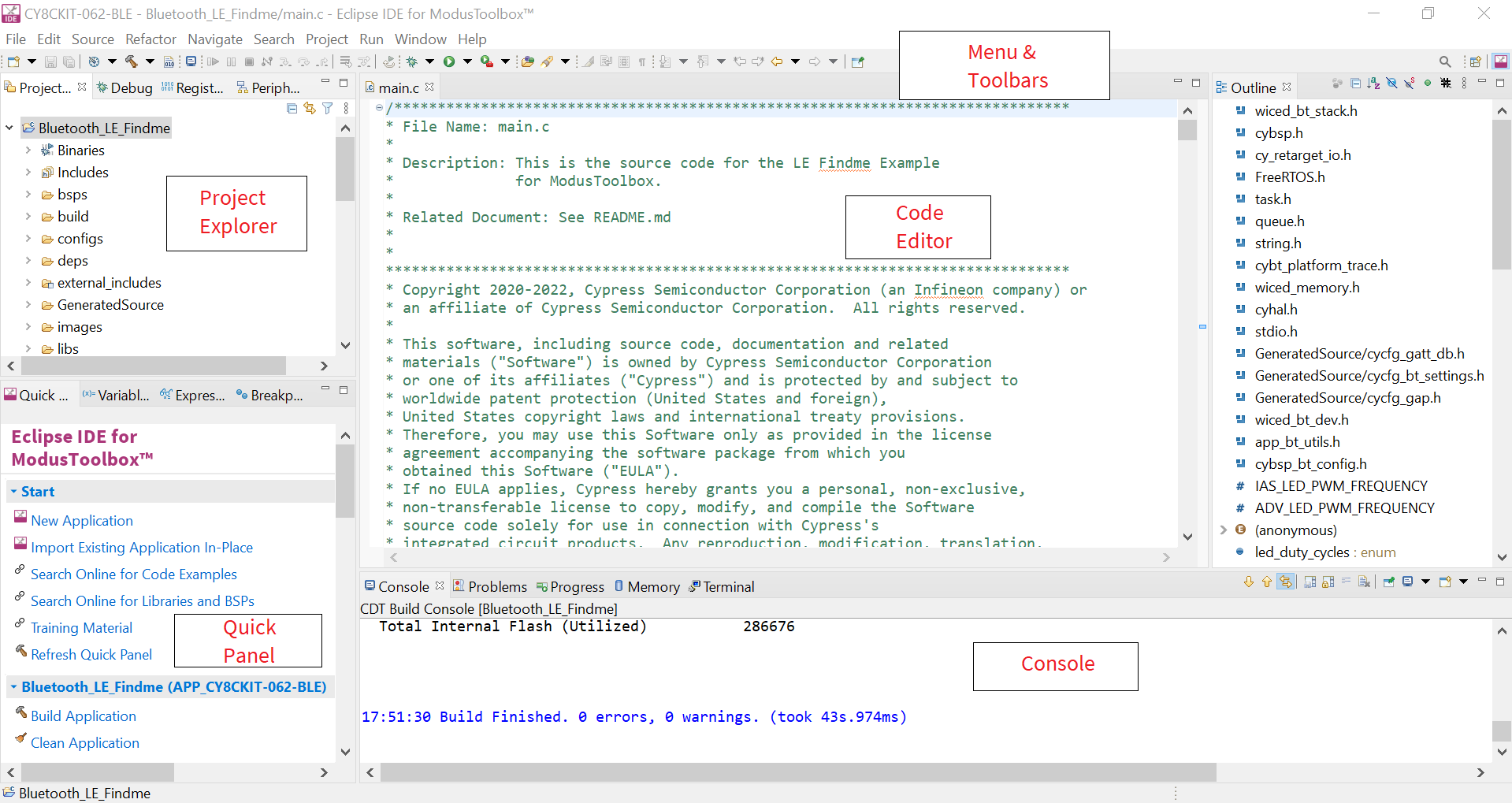
Task: Expand the Binaries tree node
Action: pyautogui.click(x=28, y=150)
